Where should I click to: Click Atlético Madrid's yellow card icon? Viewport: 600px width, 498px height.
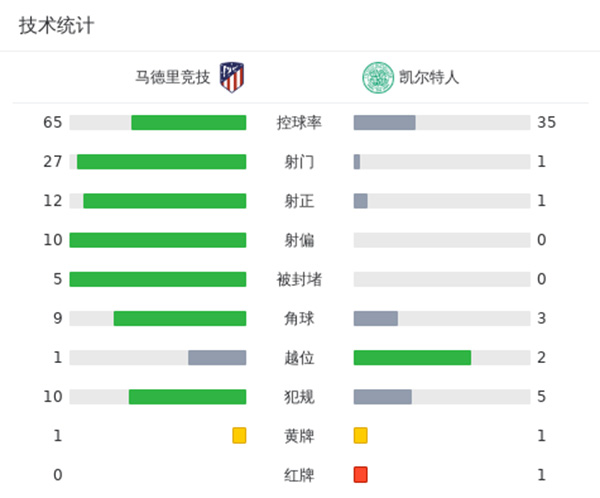click(x=239, y=435)
